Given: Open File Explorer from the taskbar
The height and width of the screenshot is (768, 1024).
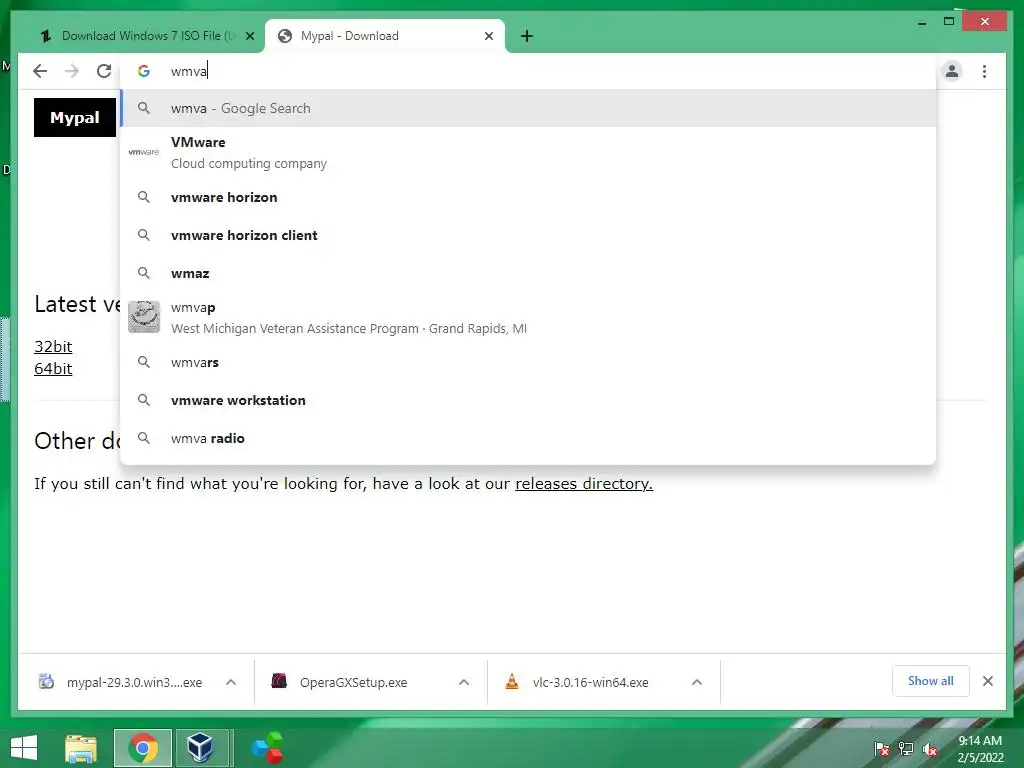Looking at the screenshot, I should coord(81,748).
